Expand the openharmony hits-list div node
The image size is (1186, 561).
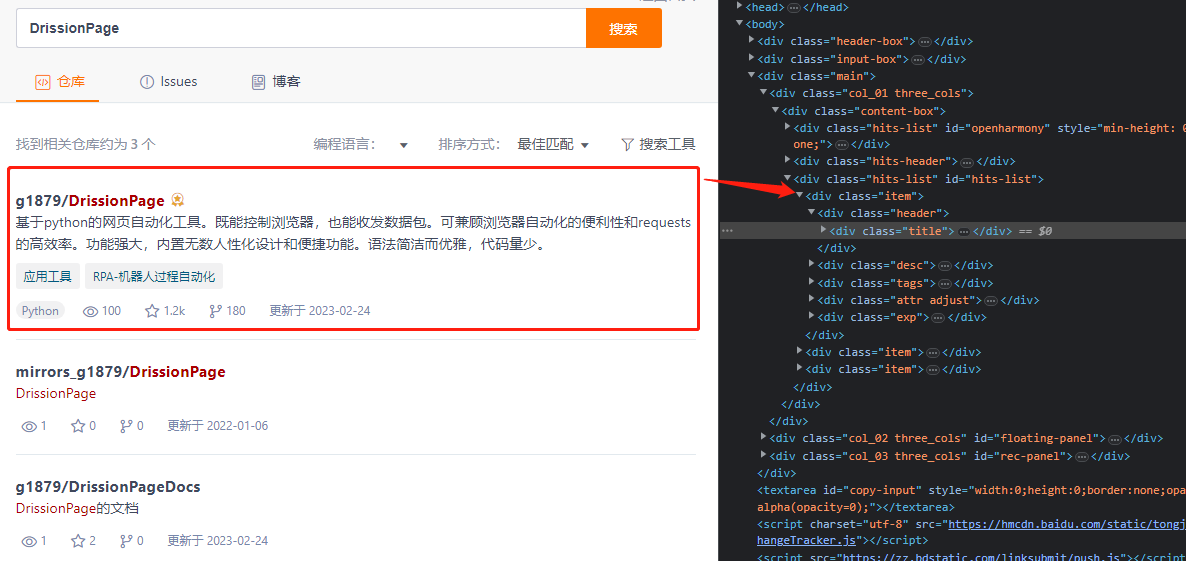click(787, 128)
